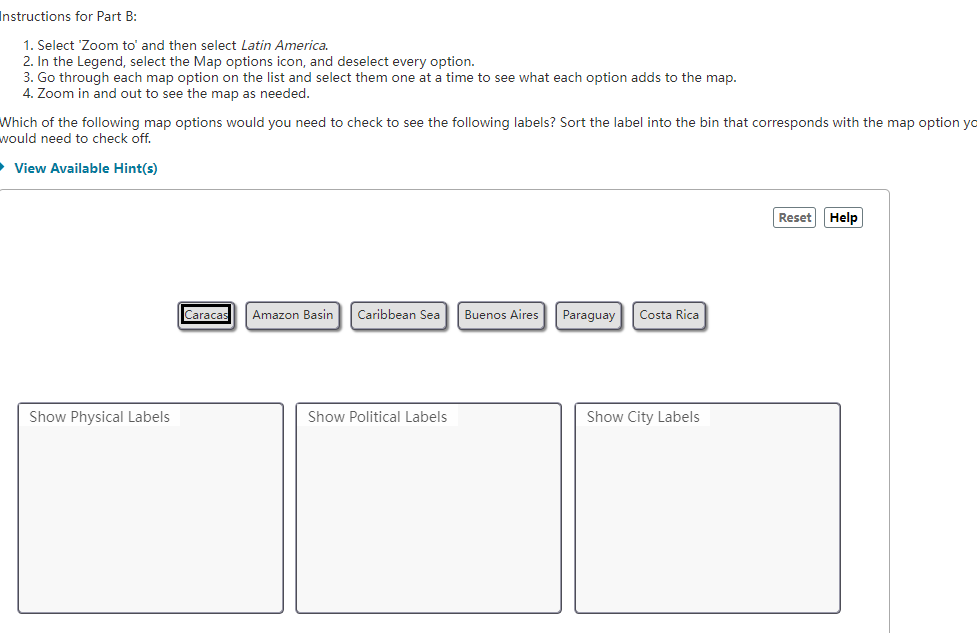Click the View Available Hint(s) link
The width and height of the screenshot is (977, 633).
tap(86, 168)
